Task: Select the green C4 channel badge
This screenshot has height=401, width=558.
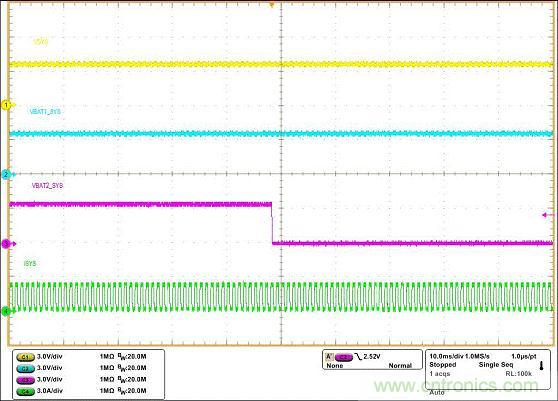Action: pos(25,391)
